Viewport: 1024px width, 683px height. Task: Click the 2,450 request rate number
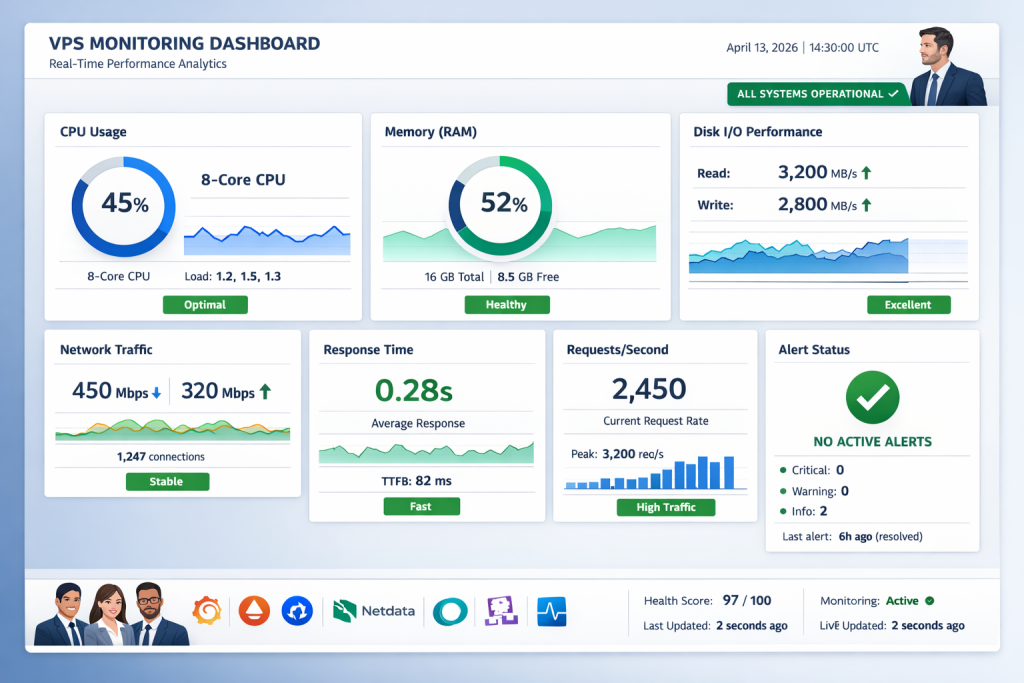(649, 389)
